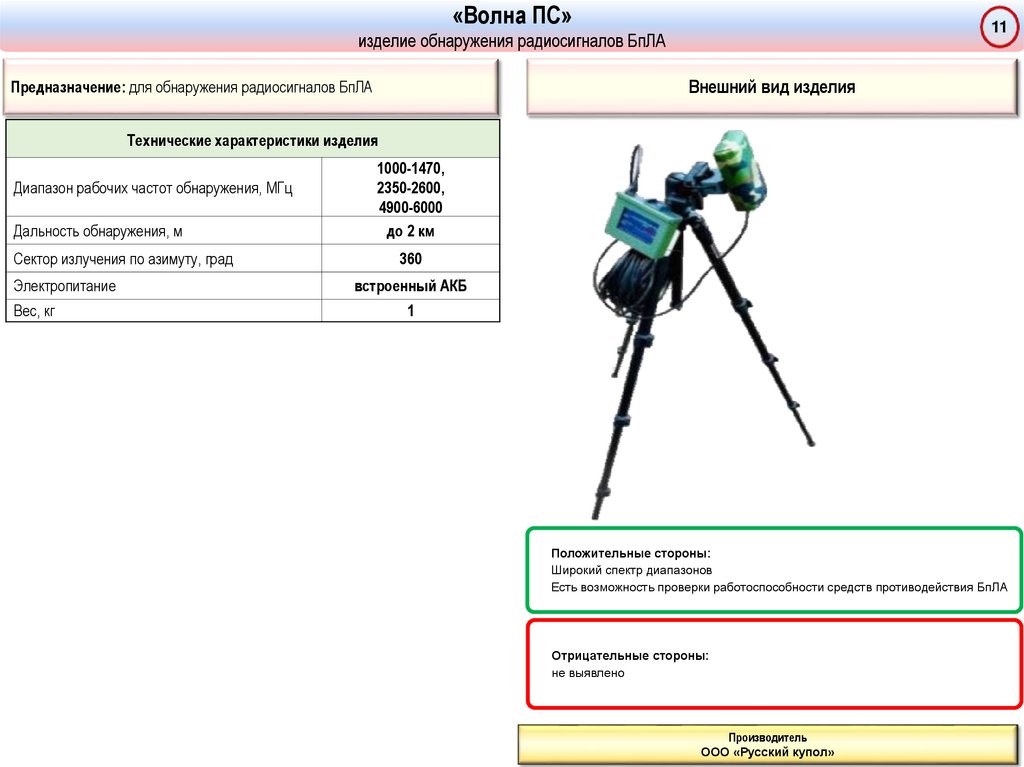Screen dimensions: 1024x767
Task: Click the slide number 11 circle
Action: click(x=999, y=27)
